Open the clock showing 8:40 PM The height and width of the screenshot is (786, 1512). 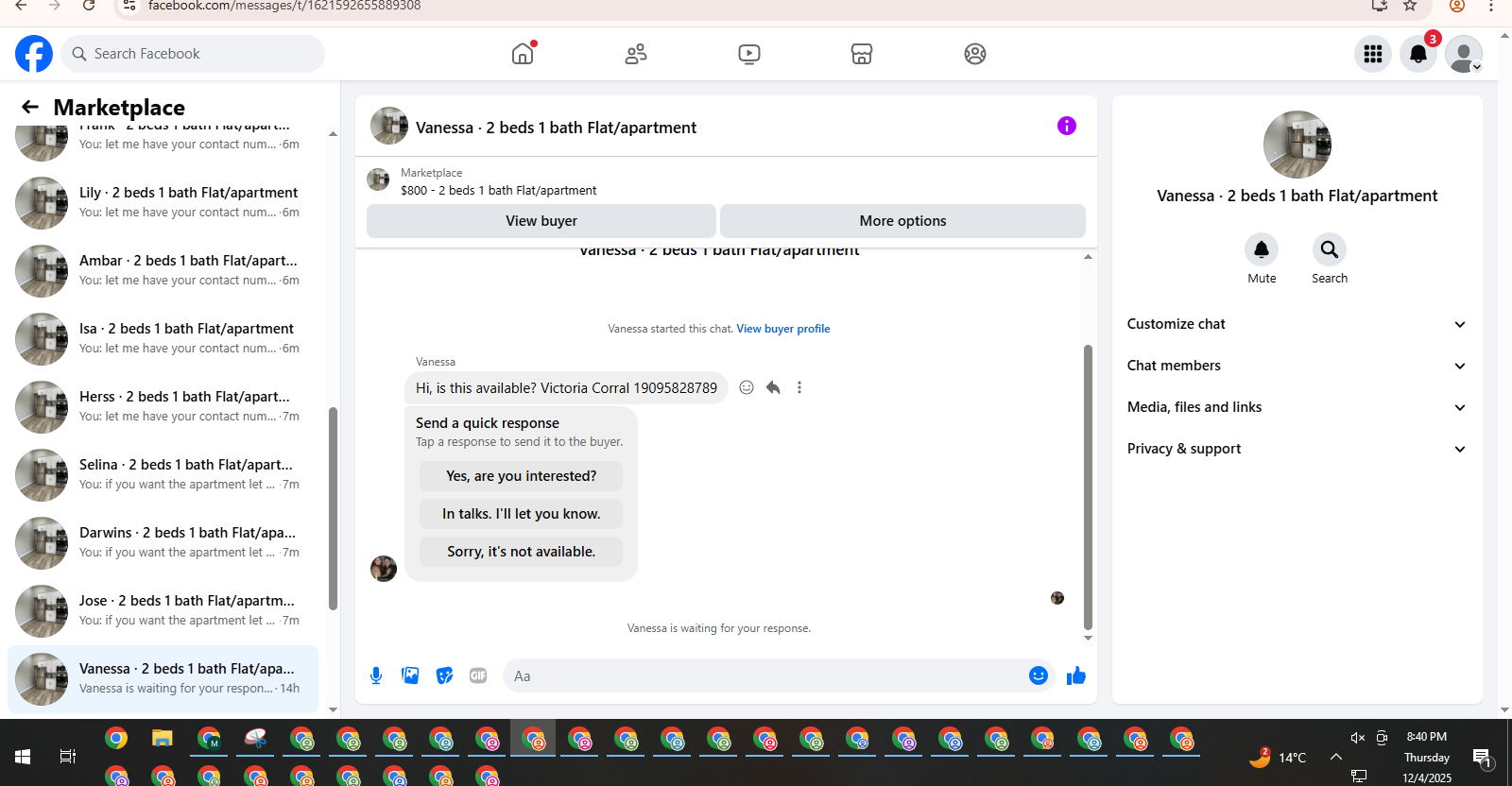(x=1427, y=737)
